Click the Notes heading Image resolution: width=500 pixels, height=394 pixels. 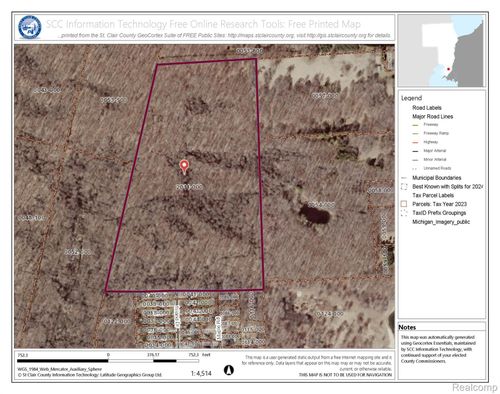407,327
